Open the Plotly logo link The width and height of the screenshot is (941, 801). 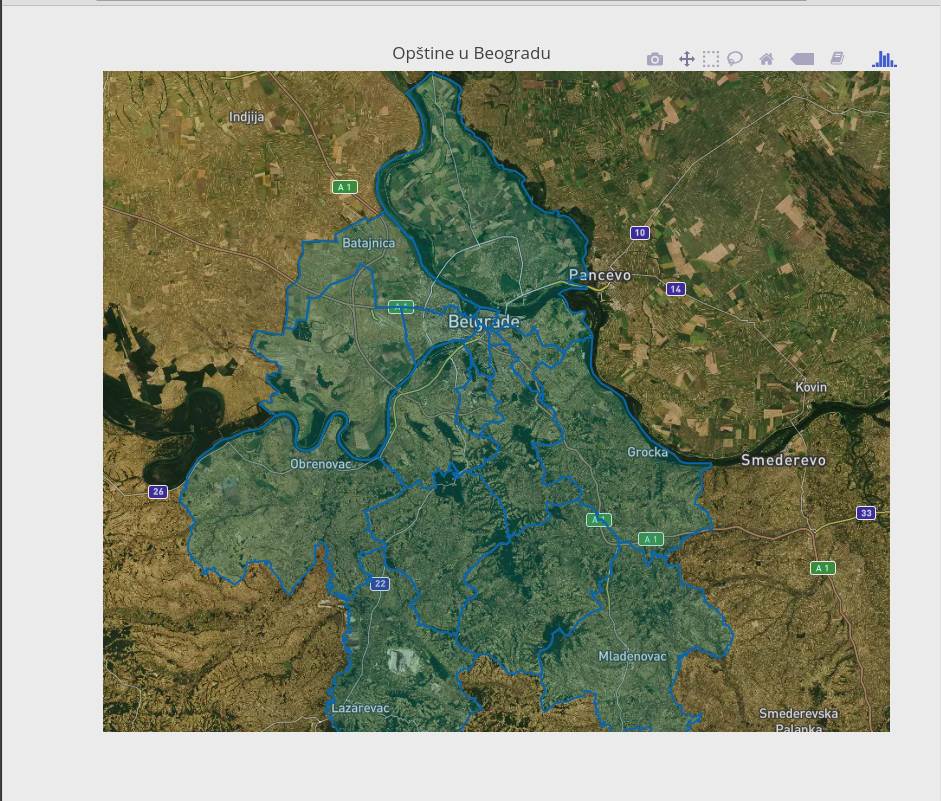point(884,59)
